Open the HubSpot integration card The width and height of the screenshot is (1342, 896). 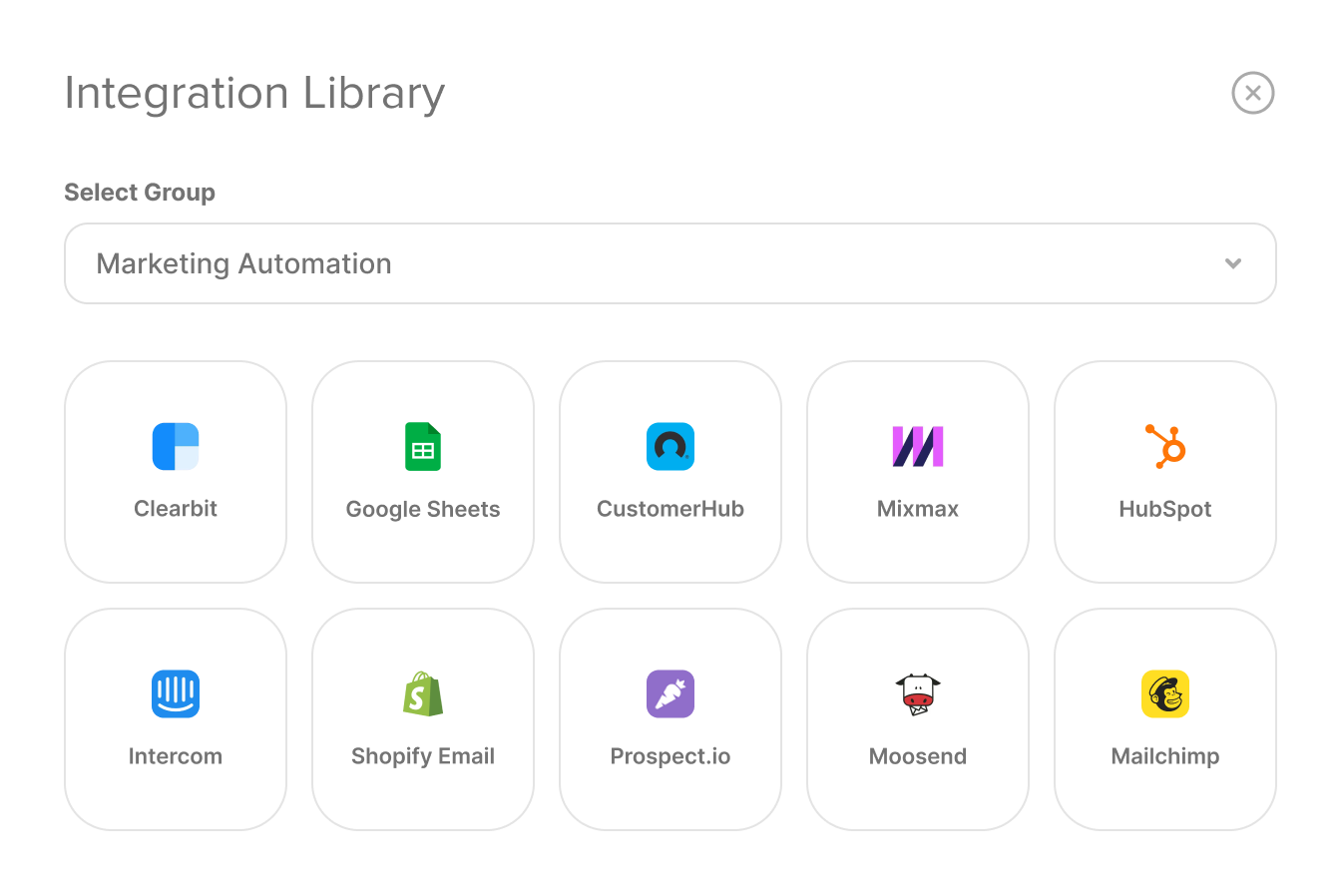1165,472
